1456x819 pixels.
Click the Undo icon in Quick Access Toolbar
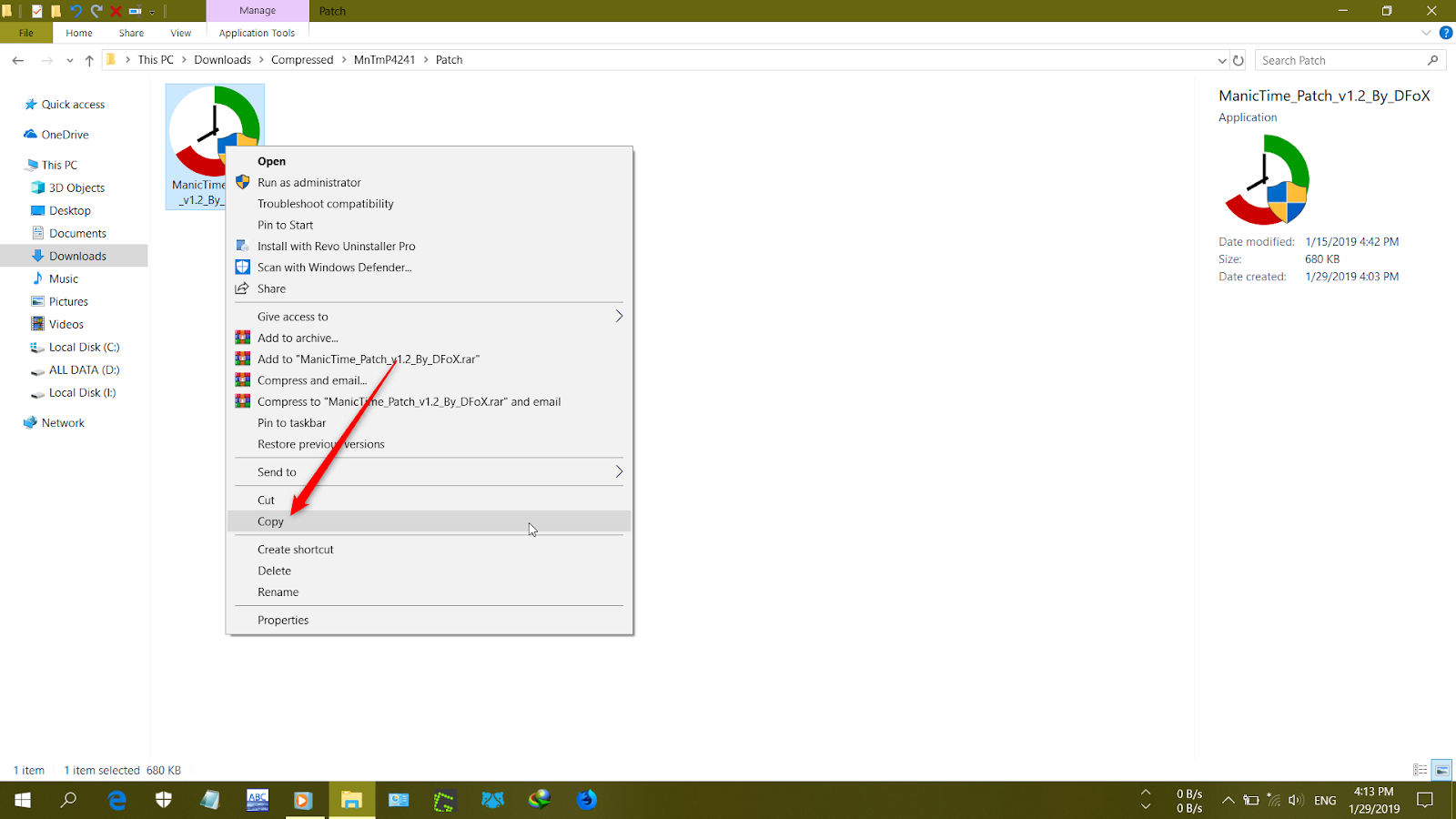coord(76,11)
